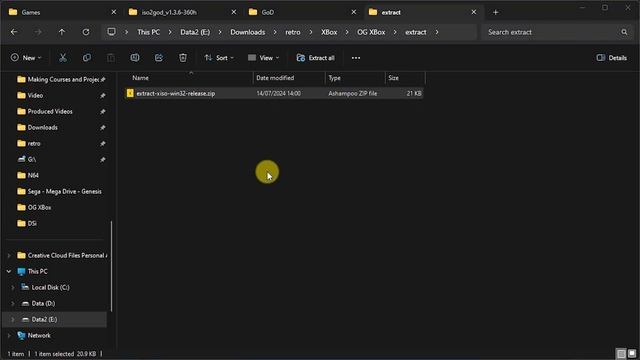Sort by Name column header

coord(191,78)
